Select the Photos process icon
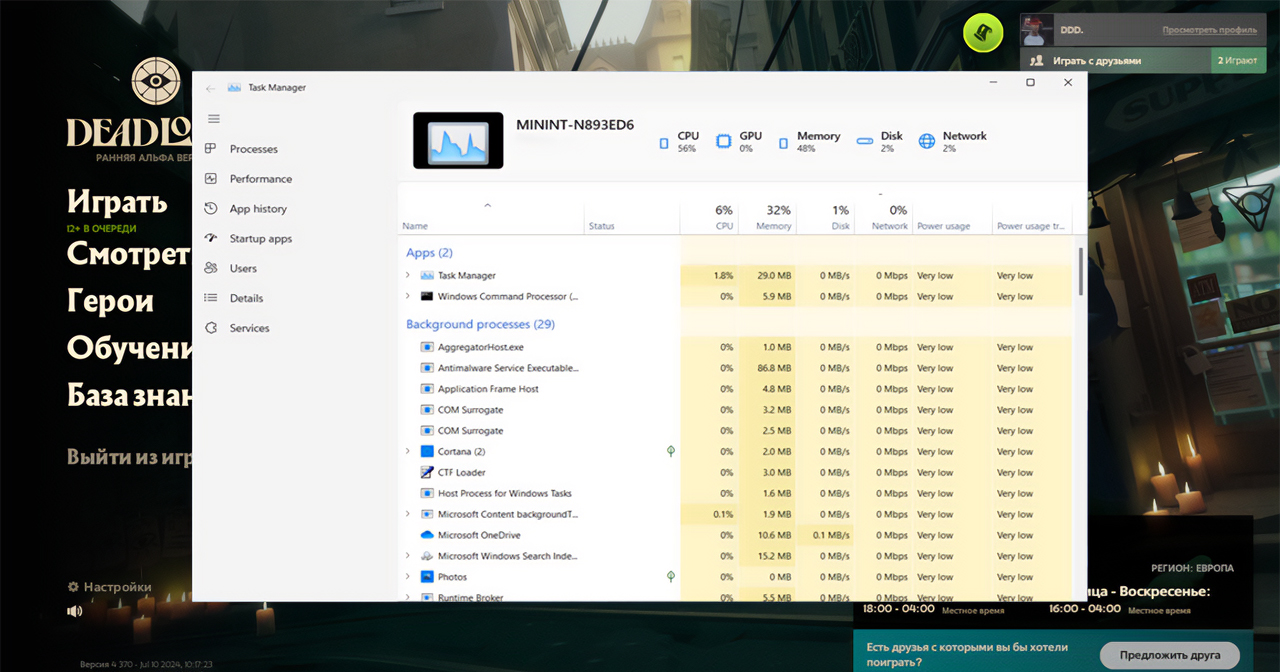Screen dimensions: 1280x672 [427, 577]
